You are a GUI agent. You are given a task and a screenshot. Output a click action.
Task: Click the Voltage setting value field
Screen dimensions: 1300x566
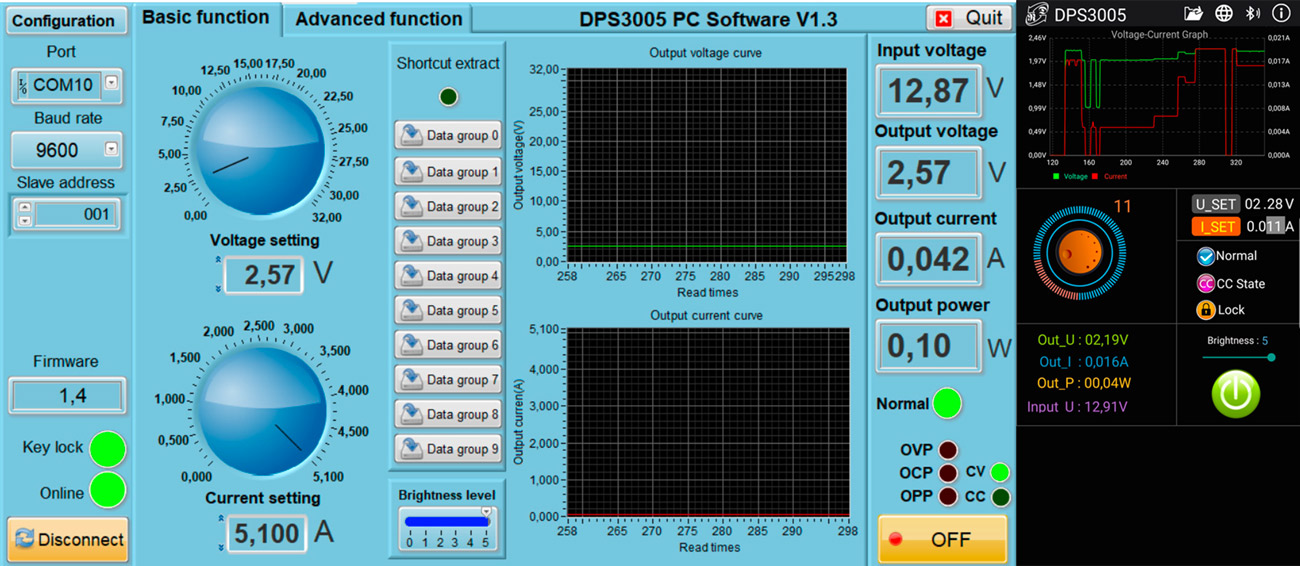263,275
